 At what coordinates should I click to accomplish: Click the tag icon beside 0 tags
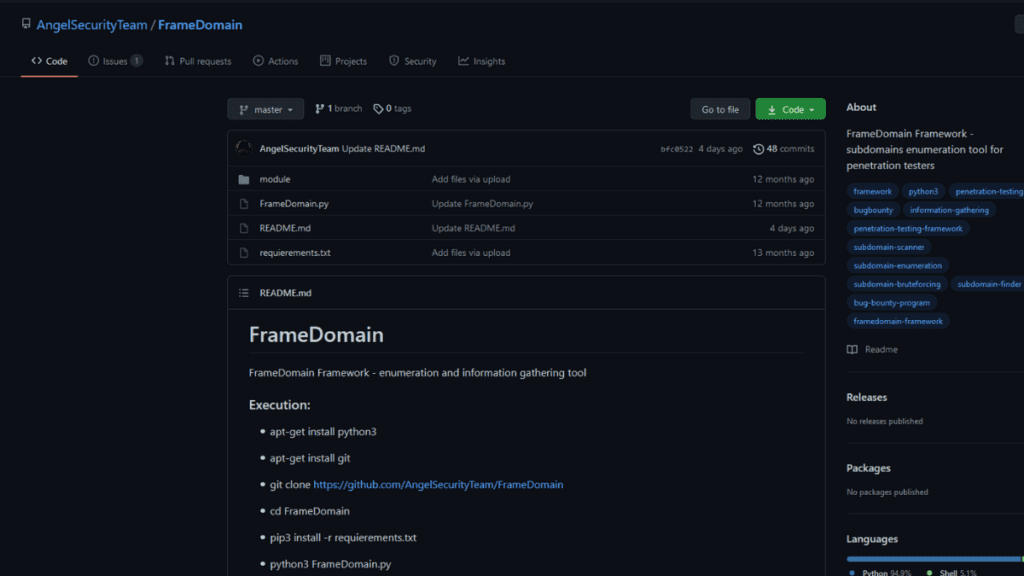coord(378,109)
